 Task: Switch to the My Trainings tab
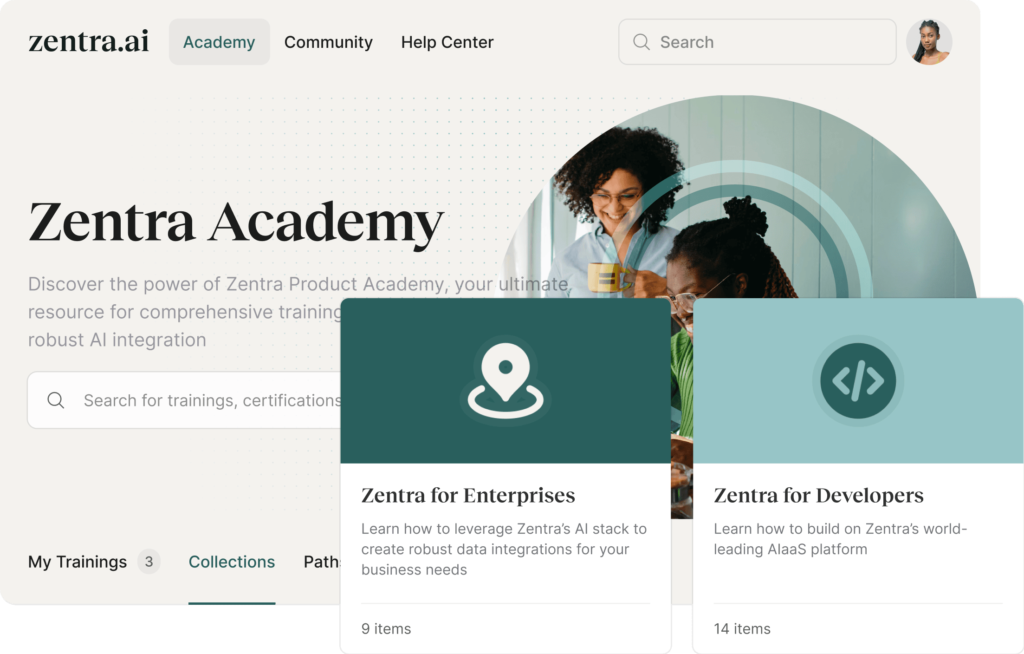click(x=77, y=562)
